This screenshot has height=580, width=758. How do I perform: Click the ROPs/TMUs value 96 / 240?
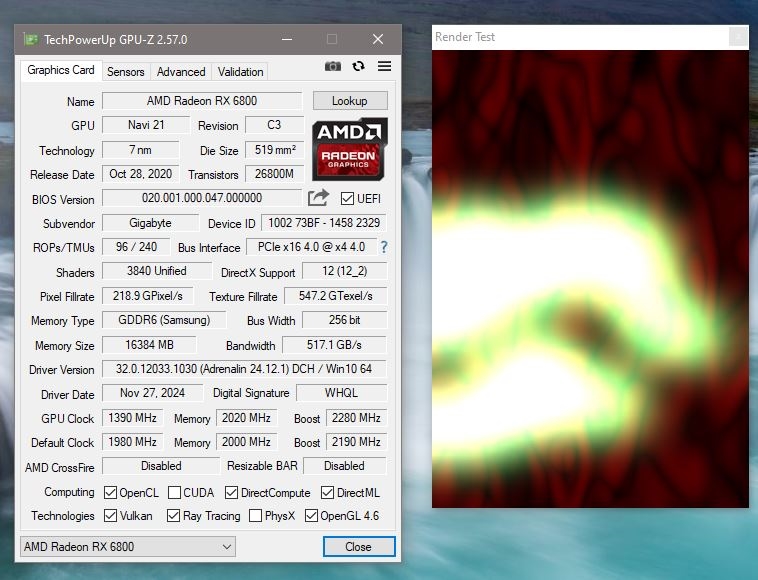[x=136, y=247]
